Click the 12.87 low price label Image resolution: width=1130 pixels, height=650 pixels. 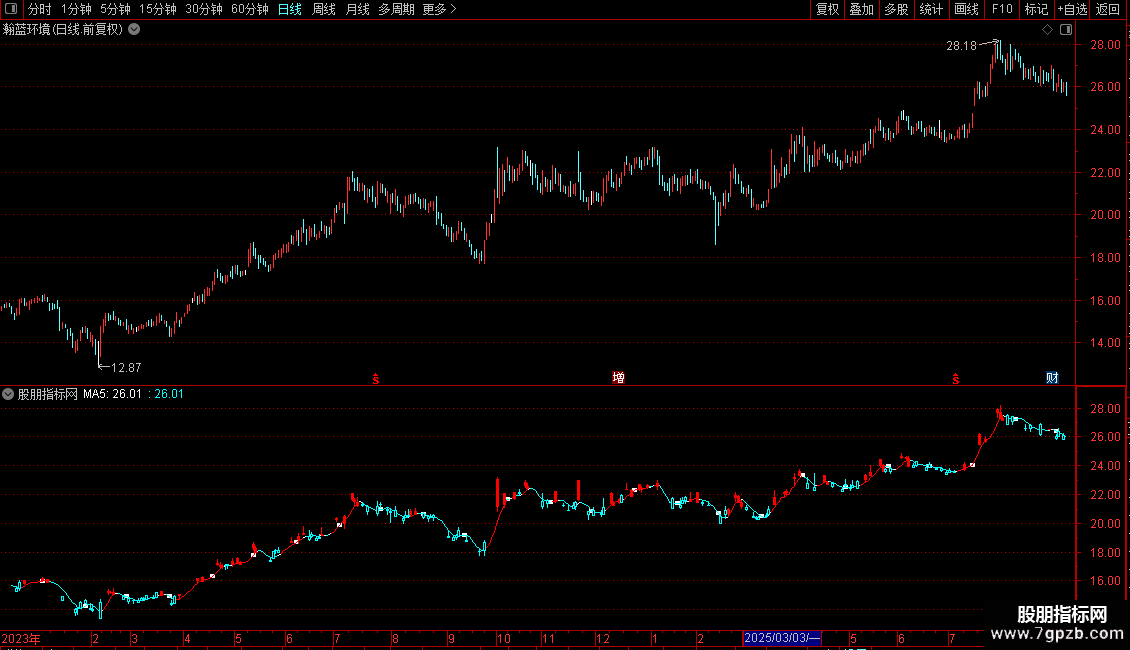pos(126,368)
